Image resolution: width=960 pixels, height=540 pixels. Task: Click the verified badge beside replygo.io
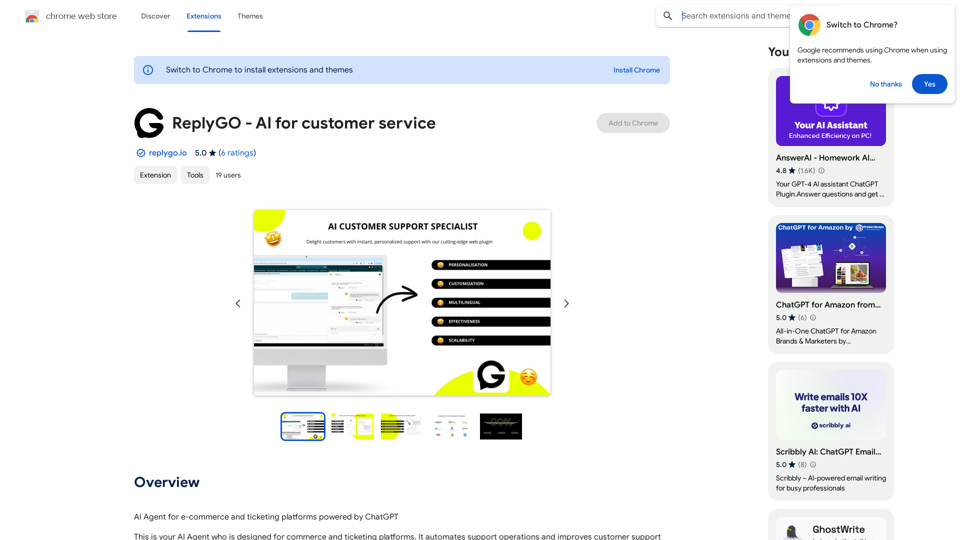point(141,153)
